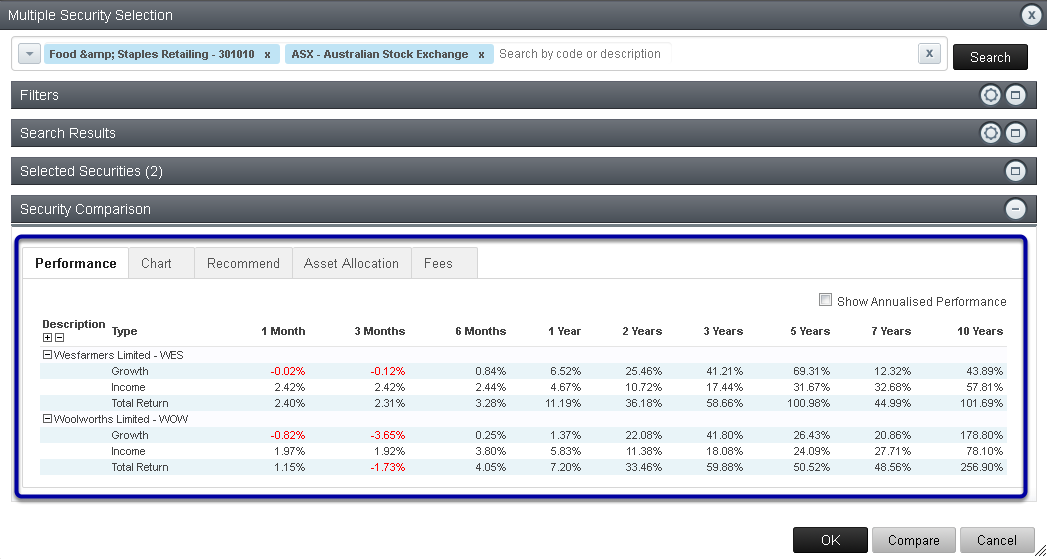Click the 10 Years column header
The image size is (1047, 559).
coord(978,331)
